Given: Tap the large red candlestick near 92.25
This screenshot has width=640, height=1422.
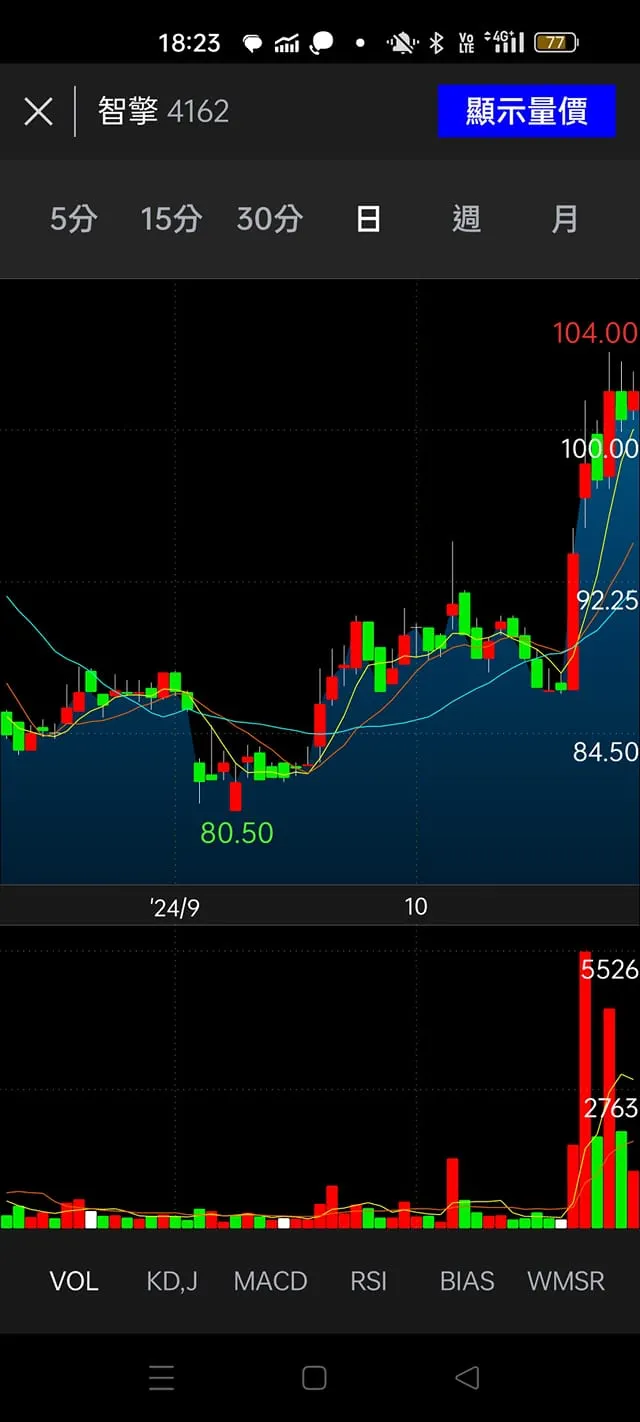Looking at the screenshot, I should (573, 621).
